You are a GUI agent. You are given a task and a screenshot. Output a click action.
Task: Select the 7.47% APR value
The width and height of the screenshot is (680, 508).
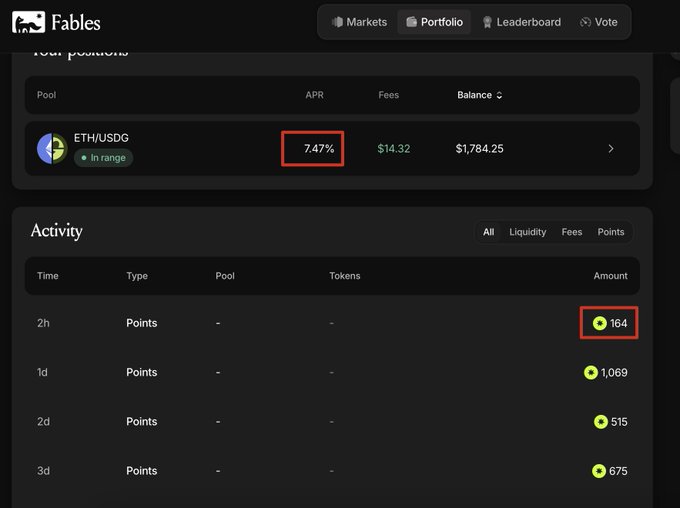coord(319,148)
